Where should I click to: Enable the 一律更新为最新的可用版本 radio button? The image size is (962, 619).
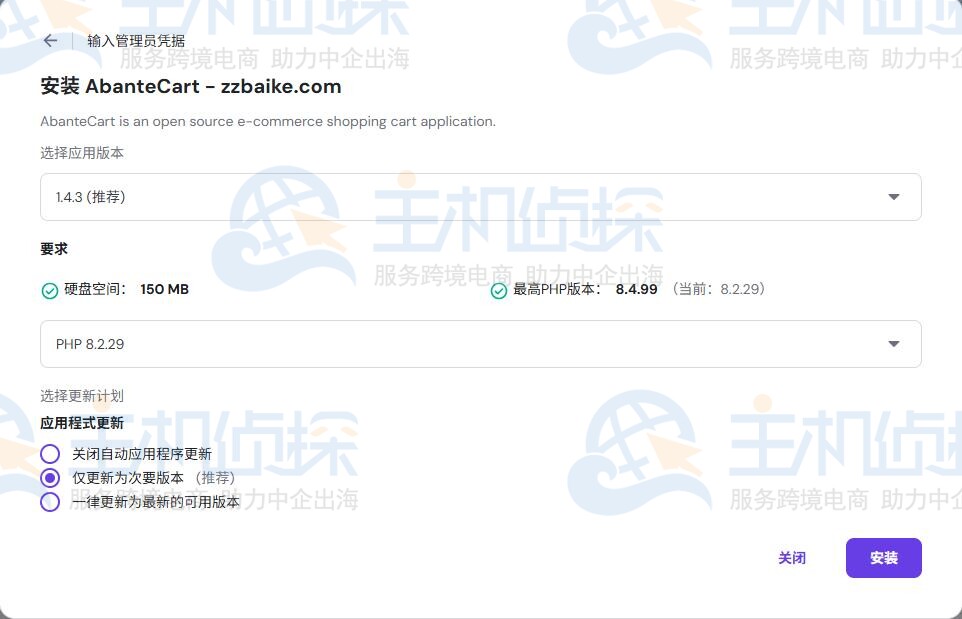click(x=50, y=502)
